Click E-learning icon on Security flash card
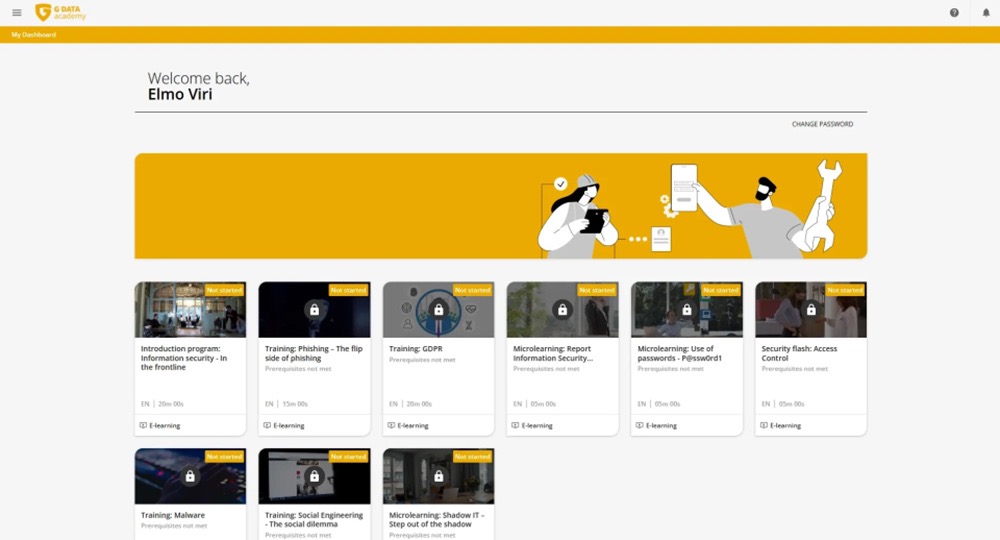1000x540 pixels. 764,425
